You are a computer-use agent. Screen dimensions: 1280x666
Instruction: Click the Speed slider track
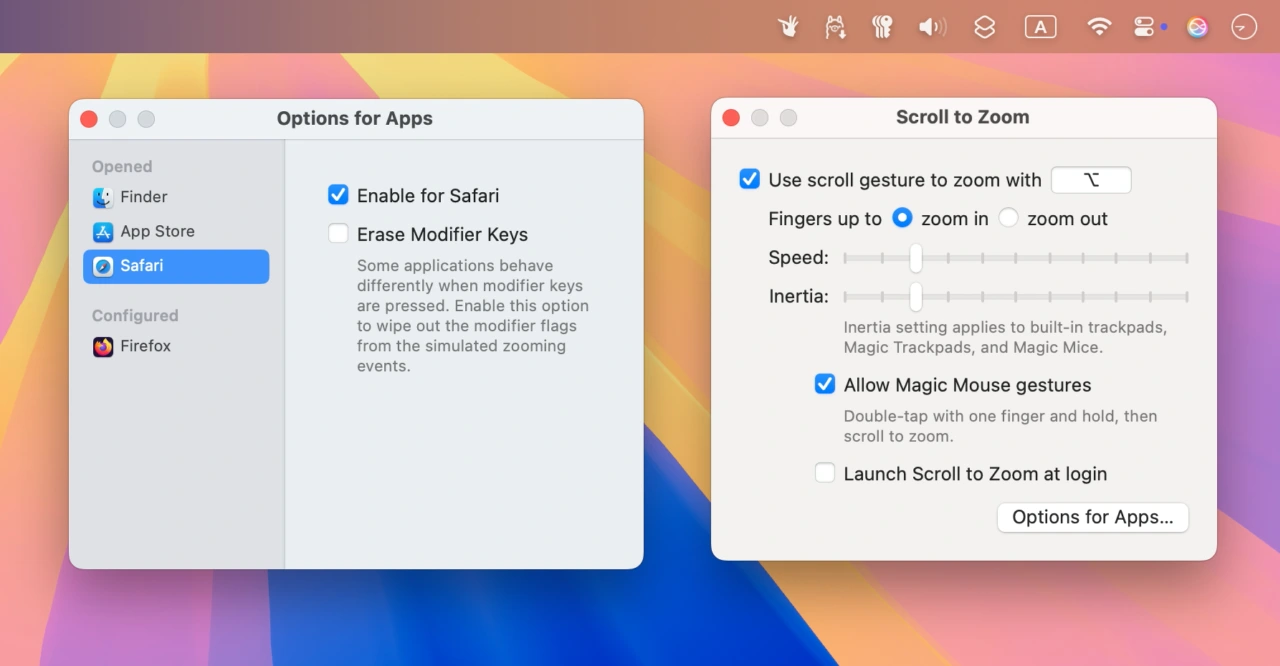pos(1050,258)
